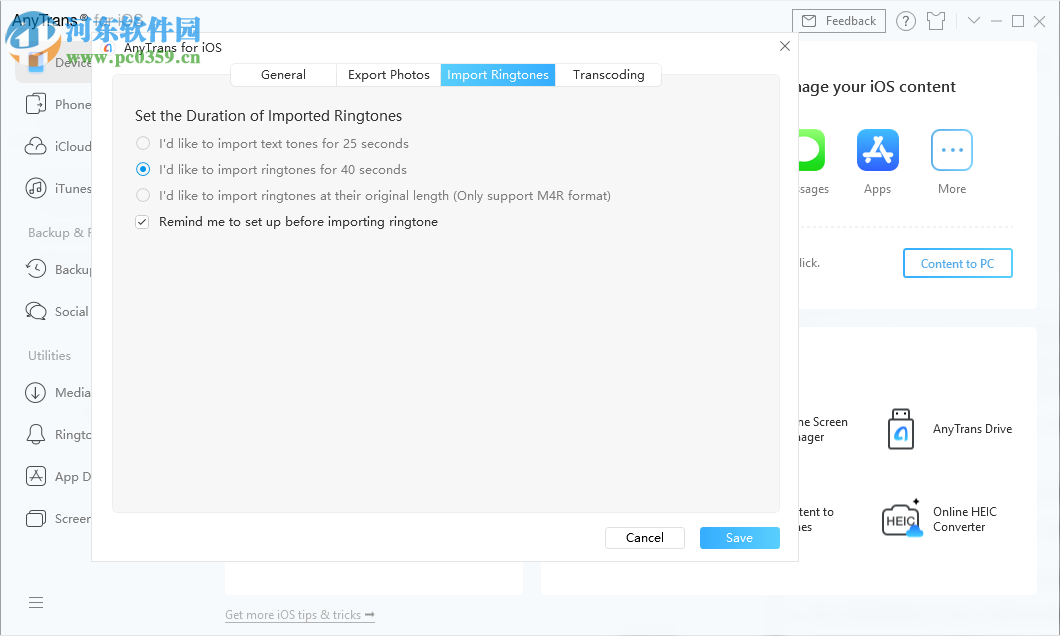The width and height of the screenshot is (1060, 636).
Task: Open the Export Photos tab
Action: (x=388, y=75)
